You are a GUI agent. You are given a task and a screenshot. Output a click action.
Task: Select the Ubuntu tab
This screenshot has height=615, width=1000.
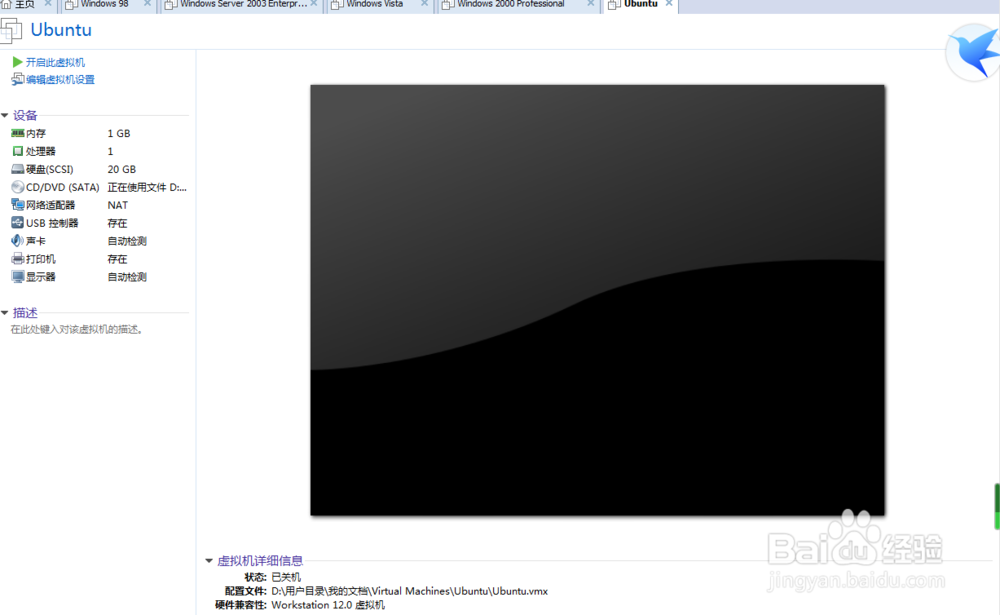point(640,4)
